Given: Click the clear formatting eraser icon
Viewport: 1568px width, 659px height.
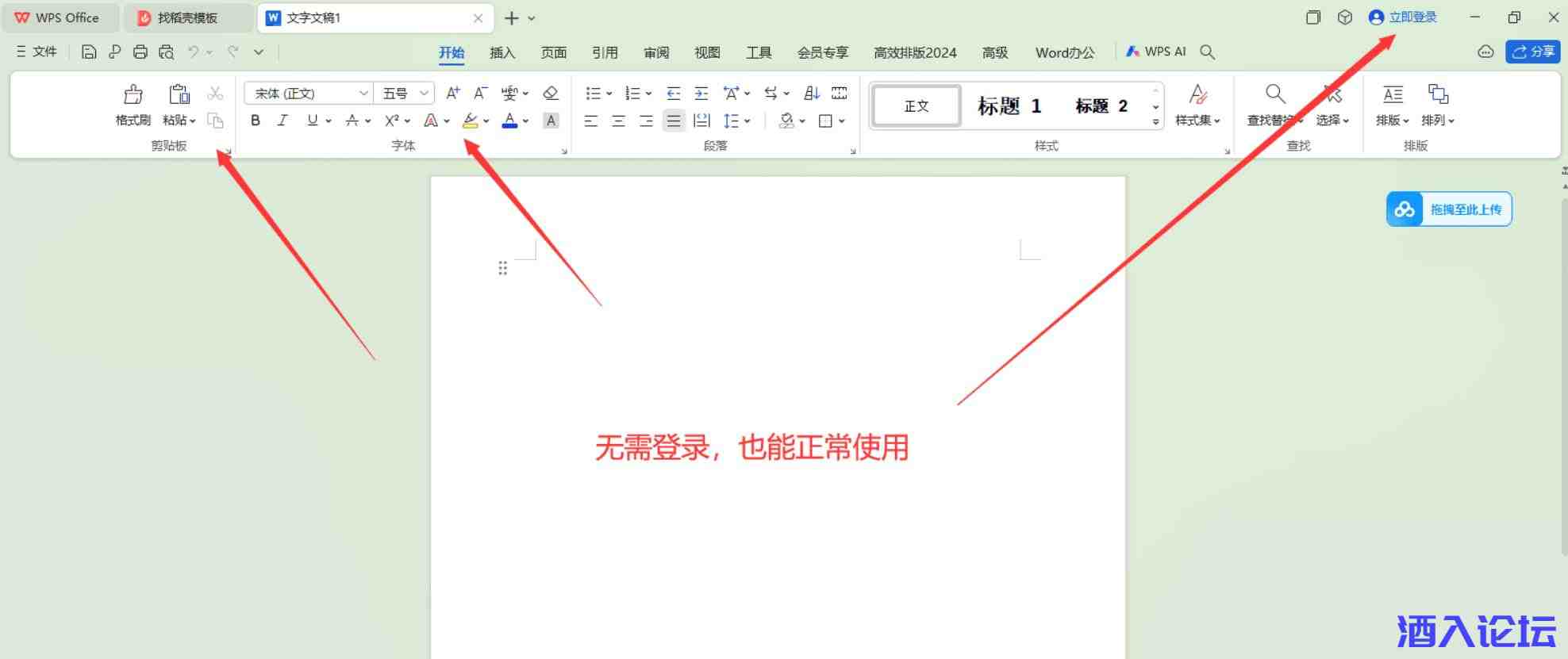Looking at the screenshot, I should (551, 94).
